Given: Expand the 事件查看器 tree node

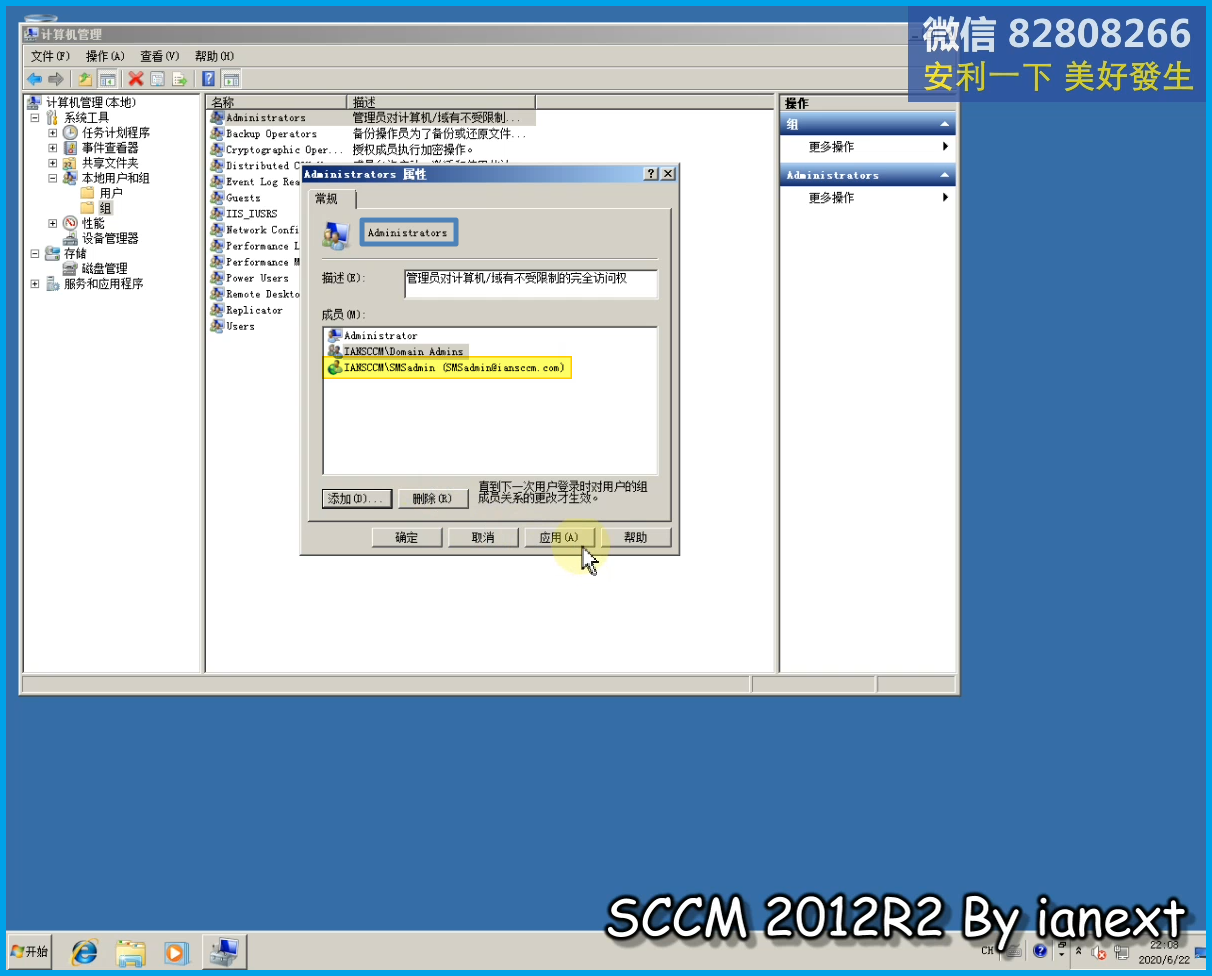Looking at the screenshot, I should point(53,148).
